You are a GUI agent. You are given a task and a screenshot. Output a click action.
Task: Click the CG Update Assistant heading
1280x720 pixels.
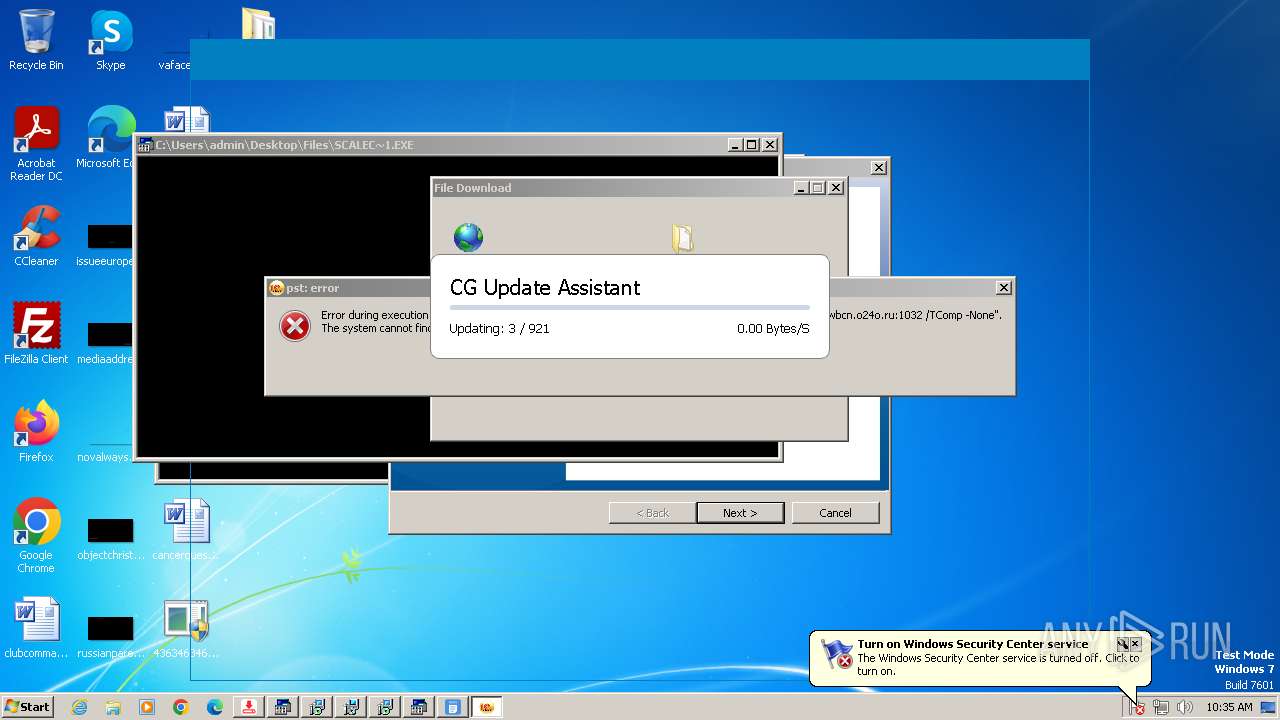(545, 287)
